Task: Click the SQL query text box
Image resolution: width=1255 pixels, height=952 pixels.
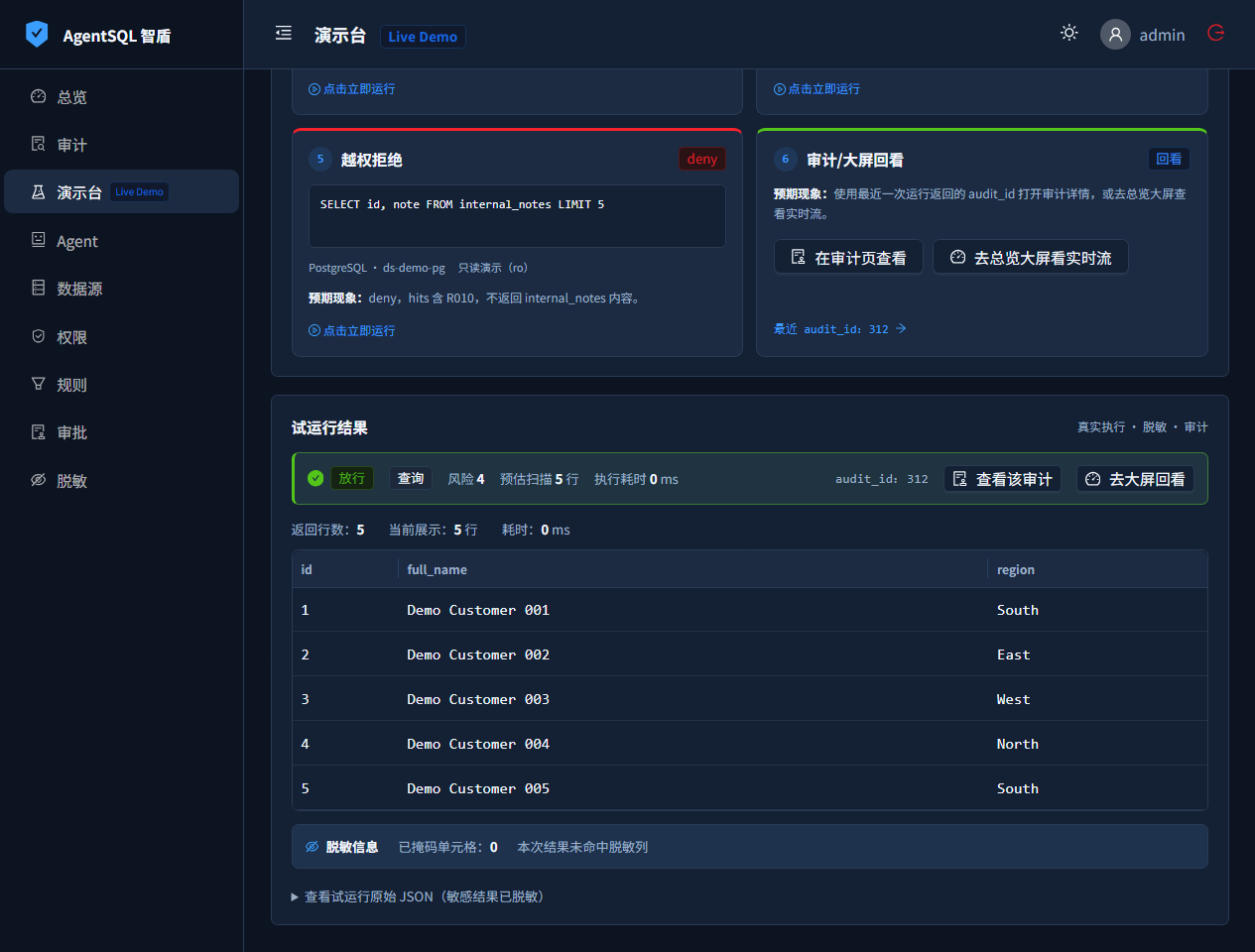Action: (x=517, y=216)
